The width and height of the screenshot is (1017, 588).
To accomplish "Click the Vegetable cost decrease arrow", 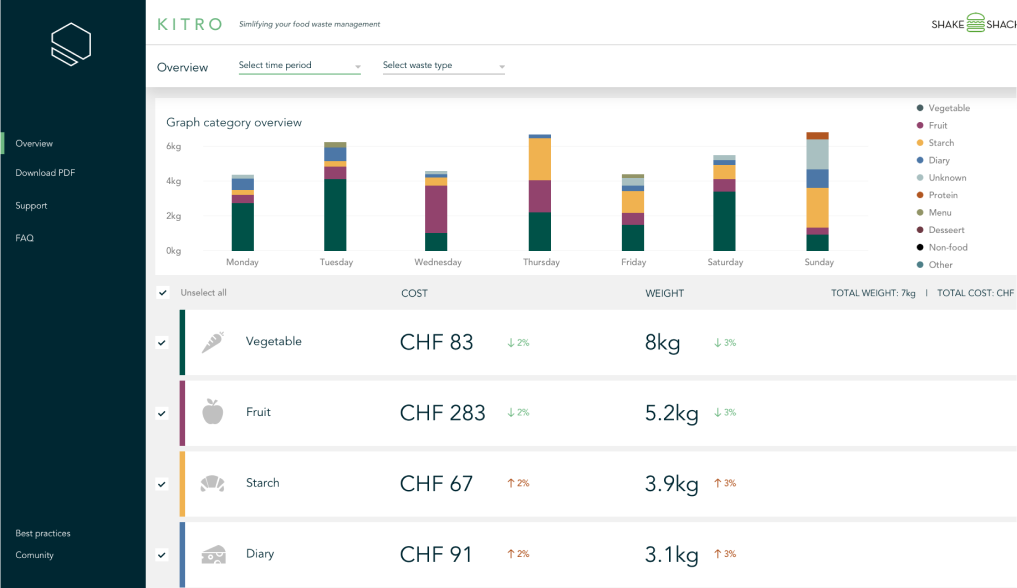I will 510,343.
